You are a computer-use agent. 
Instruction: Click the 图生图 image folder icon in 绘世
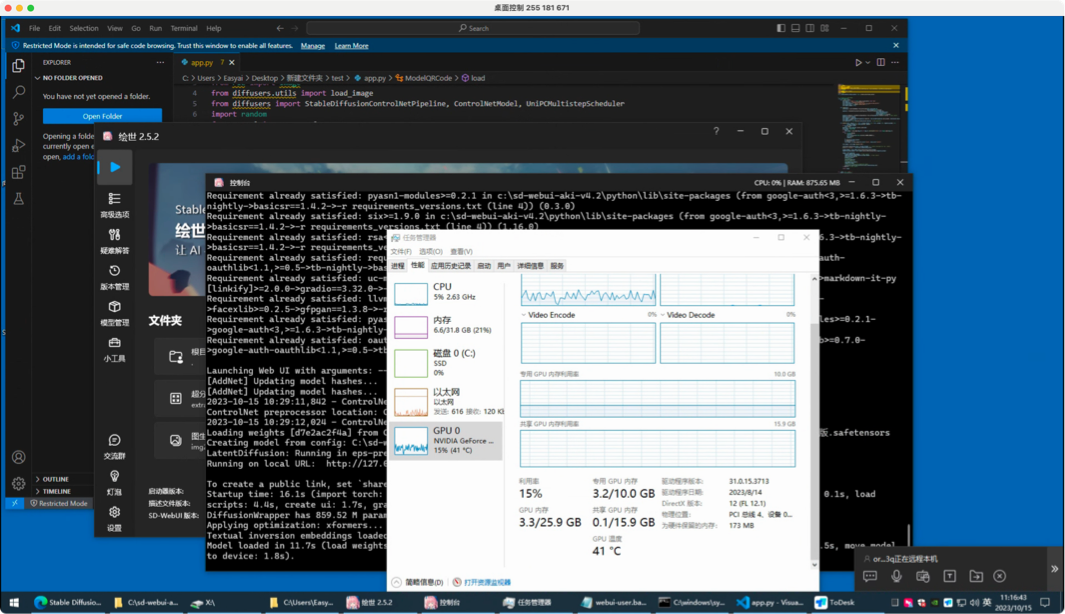tap(176, 440)
